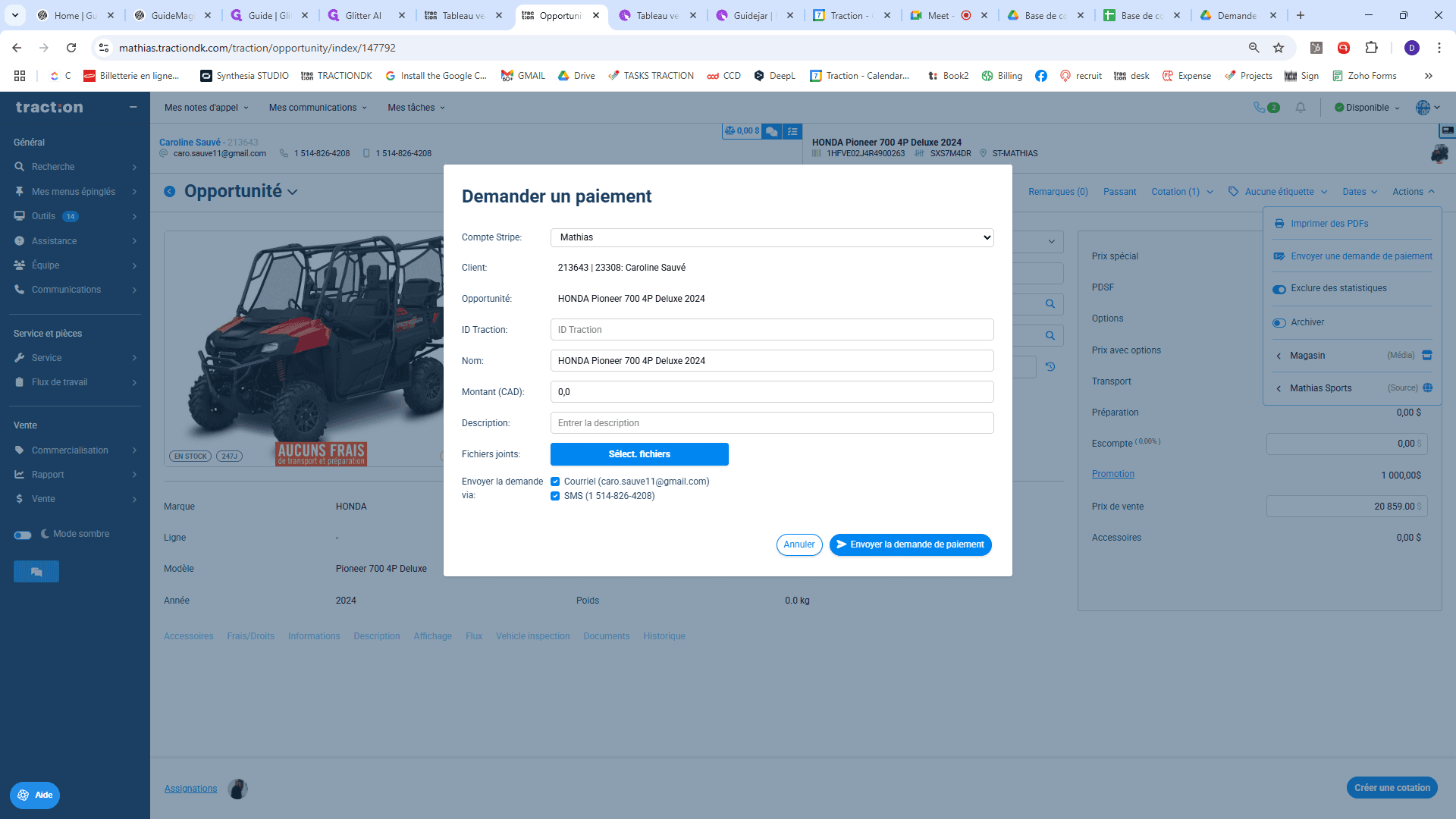Click the vehicle thumbnail at top right
The image size is (1456, 819).
coord(1439,153)
